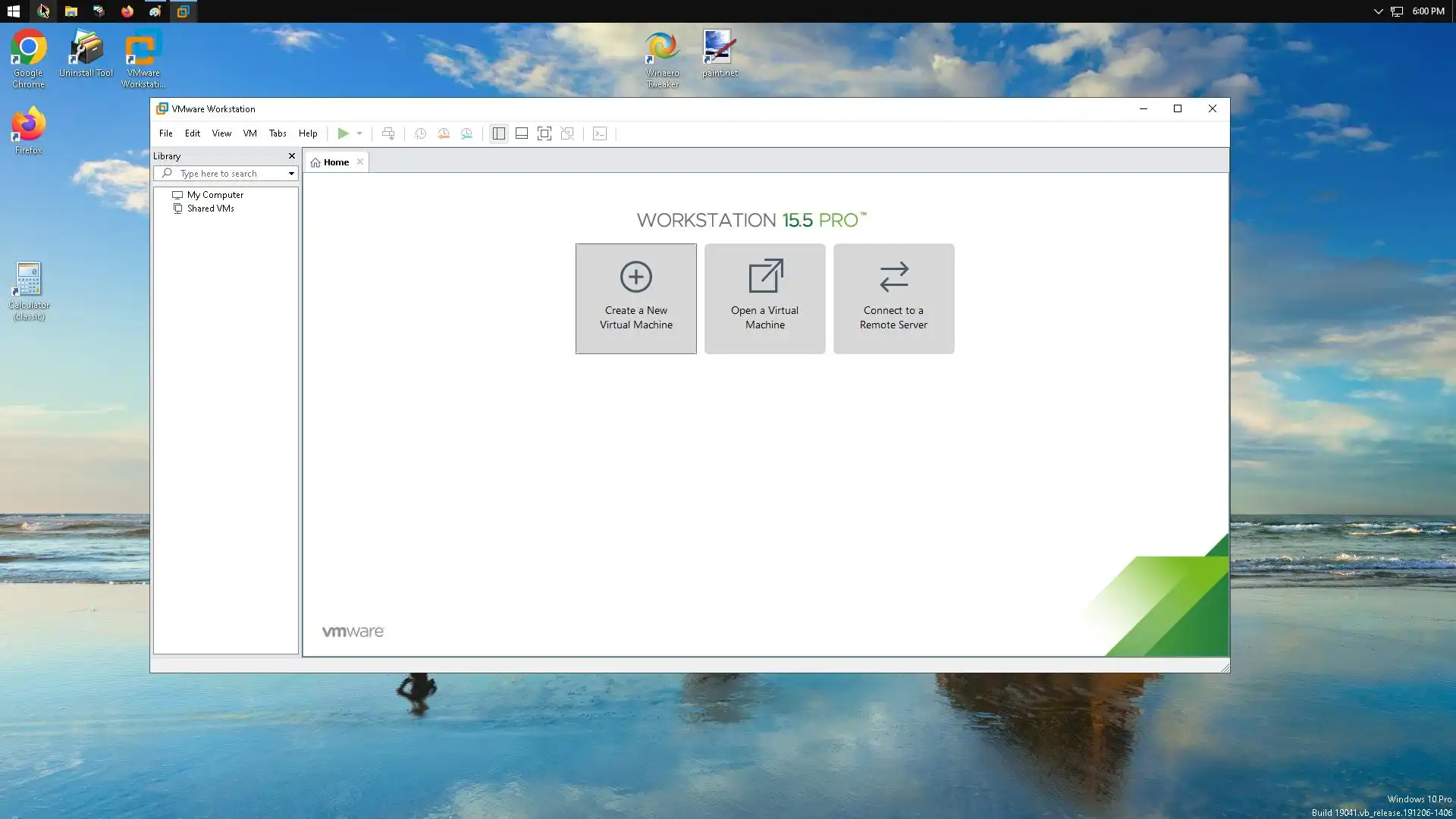The image size is (1456, 819).
Task: Open the VM menu
Action: click(249, 133)
